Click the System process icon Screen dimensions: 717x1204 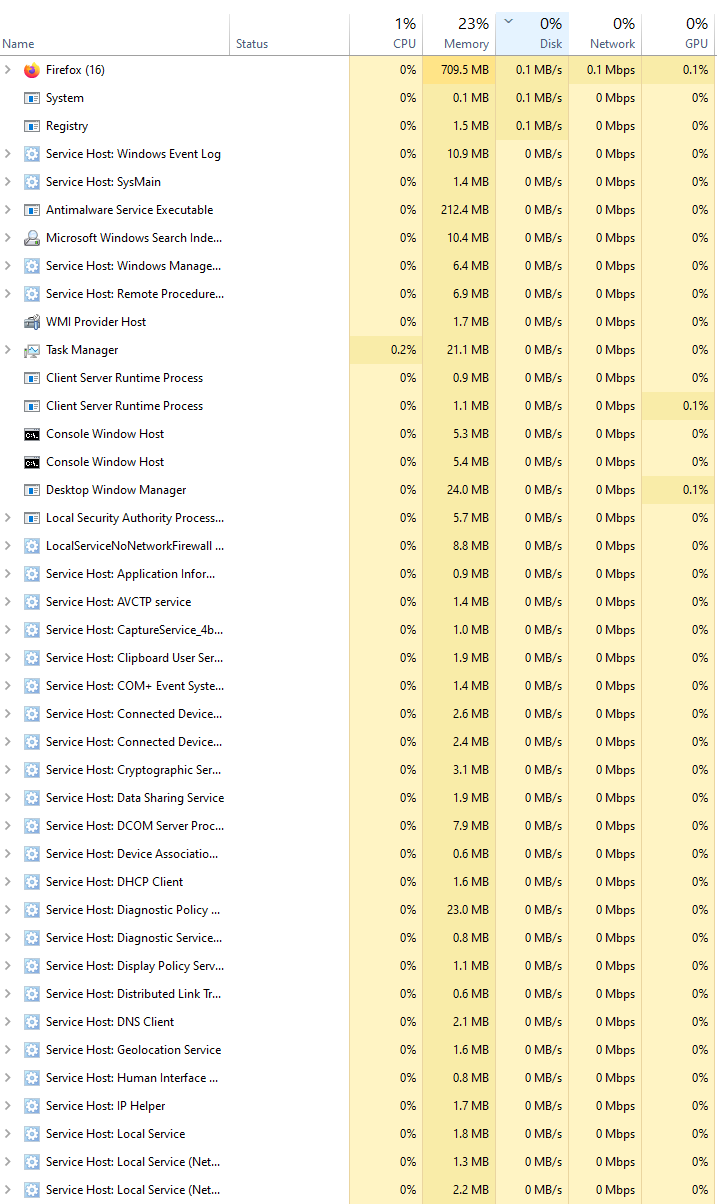click(x=31, y=98)
